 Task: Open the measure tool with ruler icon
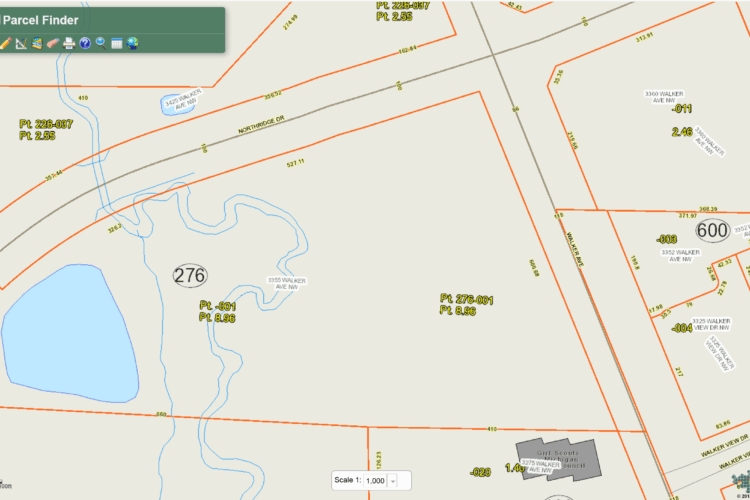click(21, 43)
